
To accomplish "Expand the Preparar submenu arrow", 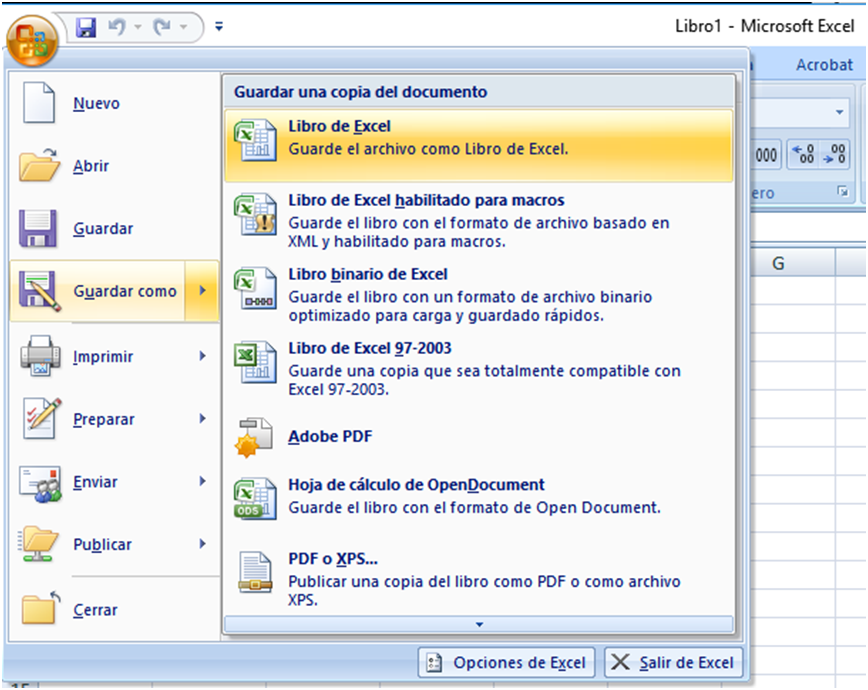I will pyautogui.click(x=203, y=419).
